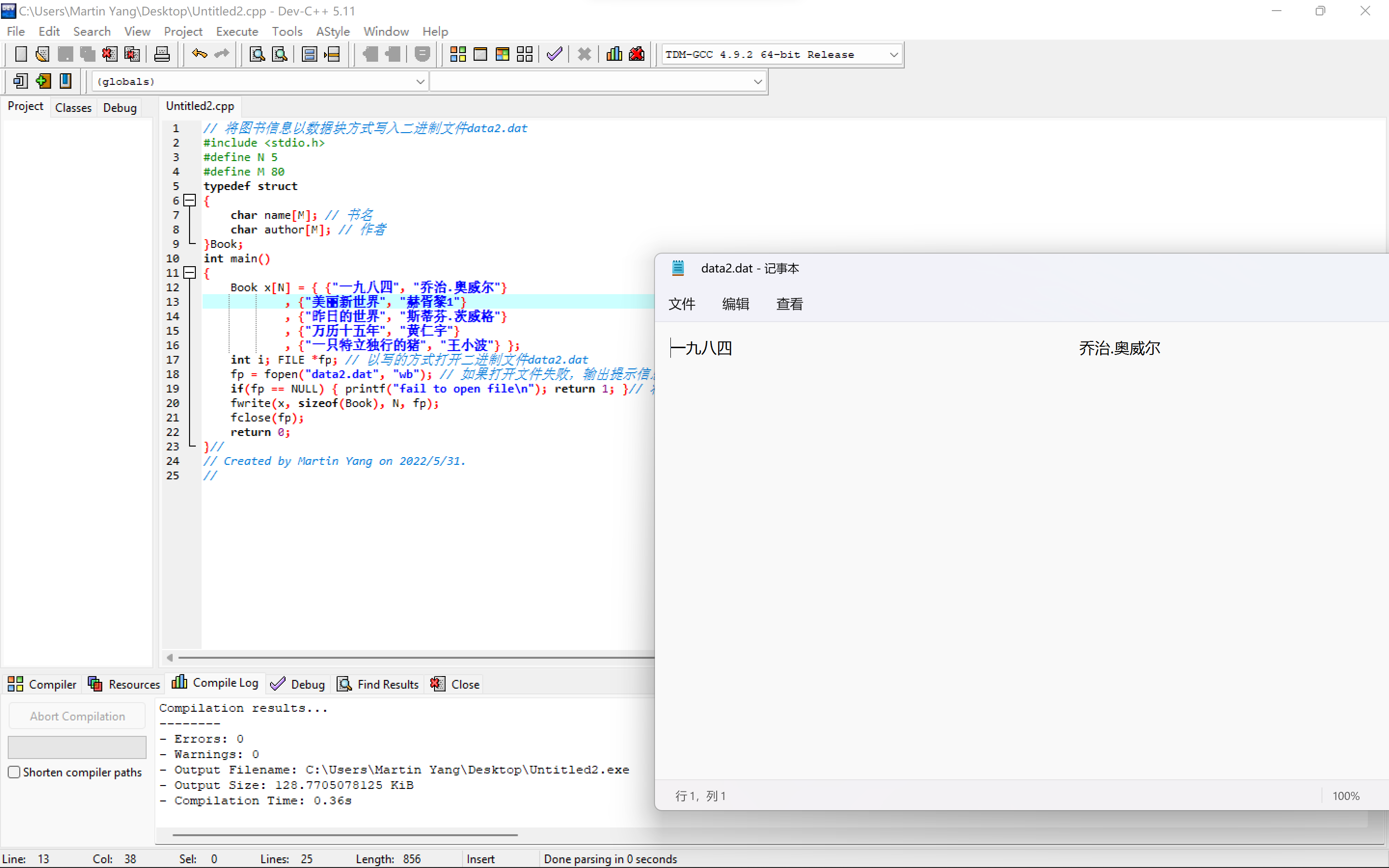Click the Compile icon in toolbar
Screen dimensions: 1389x868
(457, 54)
